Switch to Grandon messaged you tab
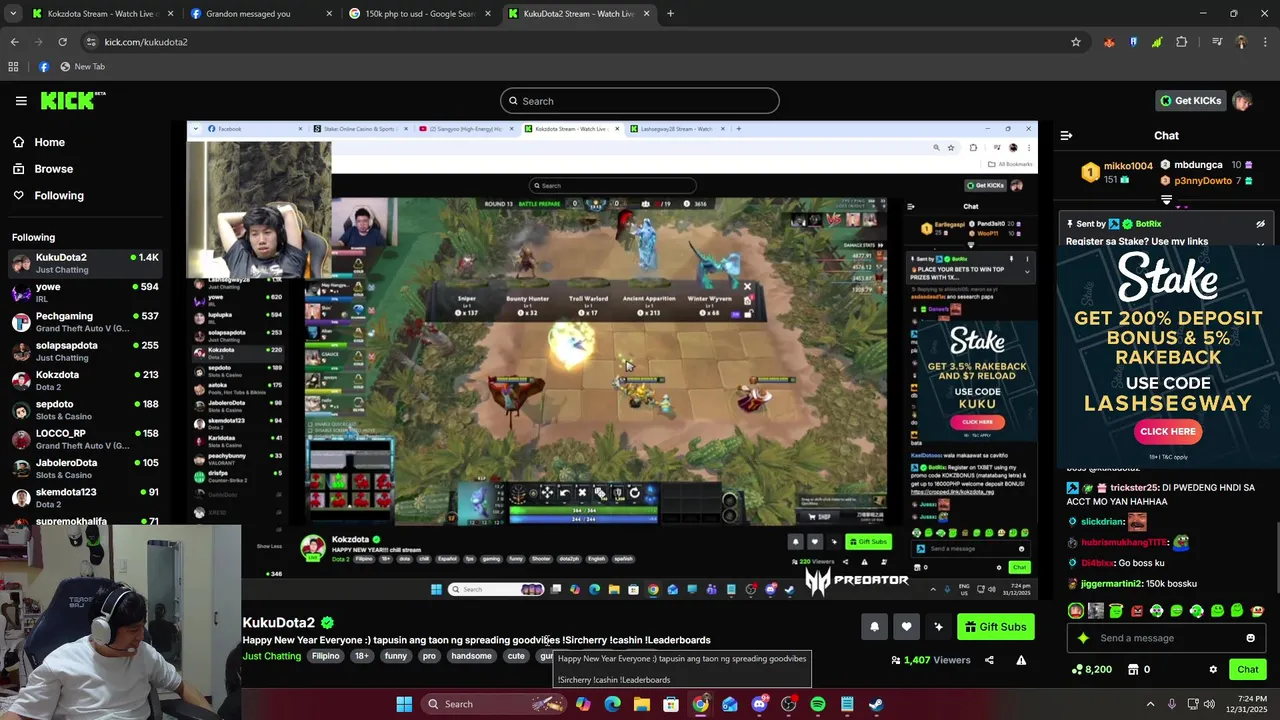 click(260, 14)
